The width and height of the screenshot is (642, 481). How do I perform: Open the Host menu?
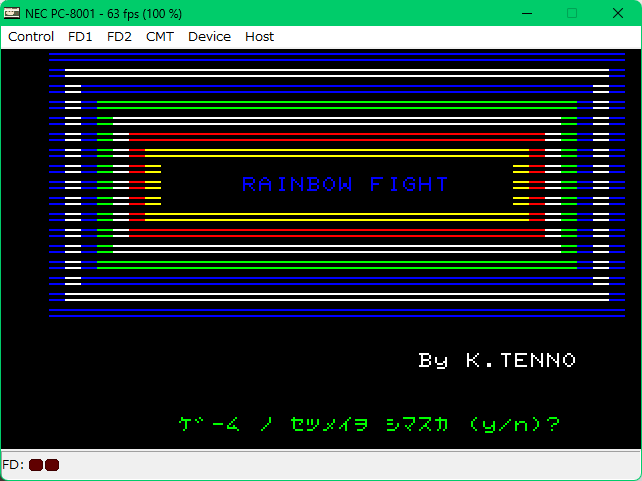click(x=259, y=37)
